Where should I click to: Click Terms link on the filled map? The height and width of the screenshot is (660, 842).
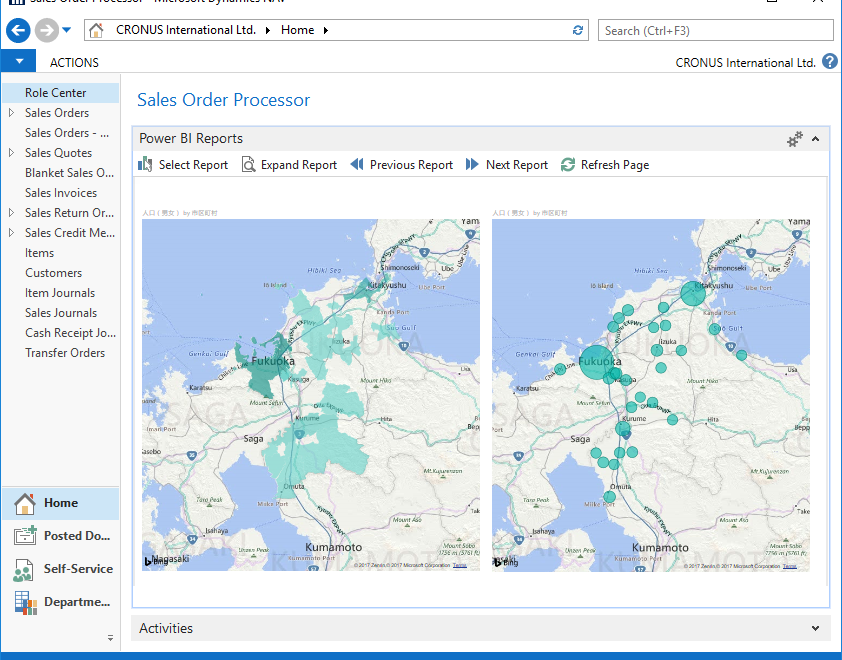click(460, 565)
